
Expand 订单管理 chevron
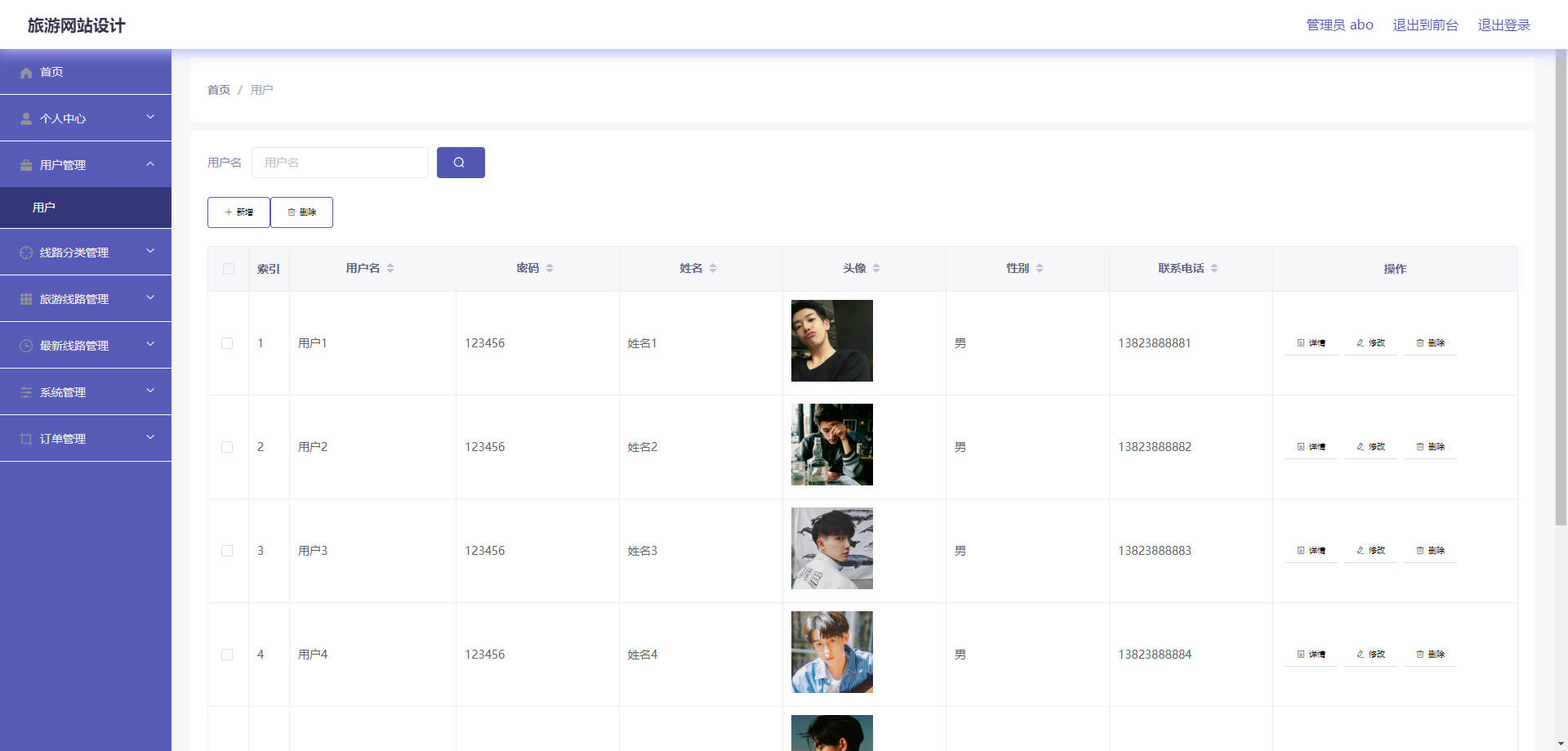(x=150, y=437)
